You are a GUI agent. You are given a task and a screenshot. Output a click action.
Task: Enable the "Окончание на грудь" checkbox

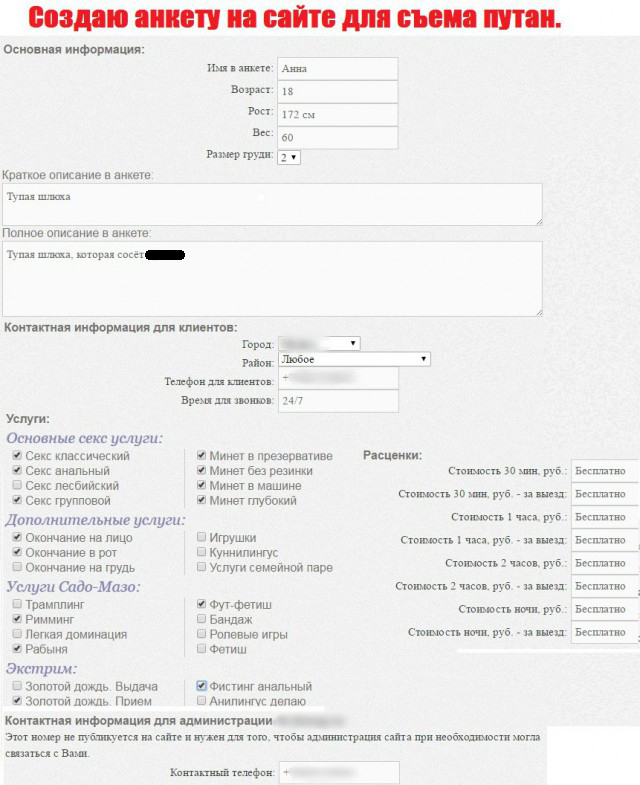pos(18,567)
